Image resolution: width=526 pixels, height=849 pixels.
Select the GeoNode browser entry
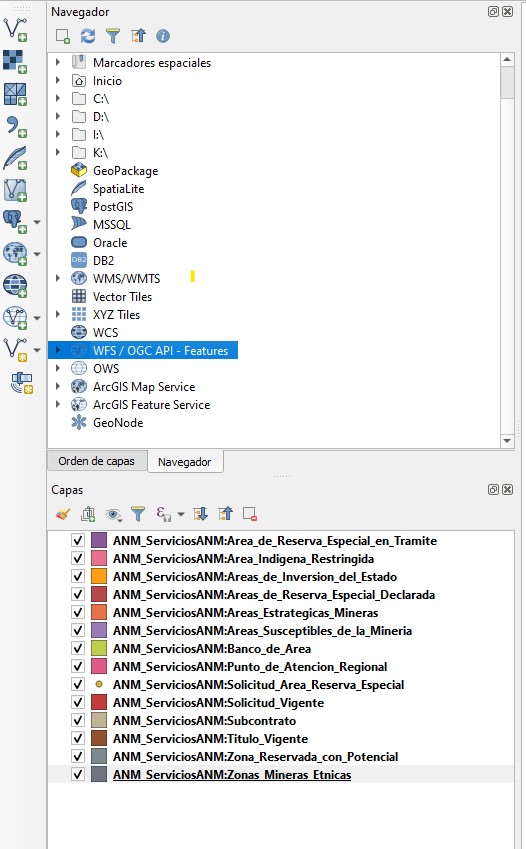tap(118, 422)
